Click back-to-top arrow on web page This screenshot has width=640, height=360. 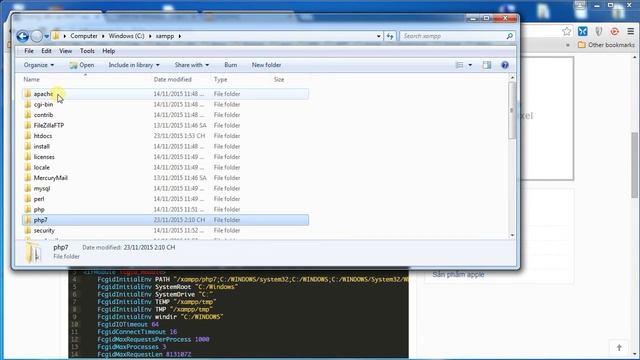click(x=619, y=348)
